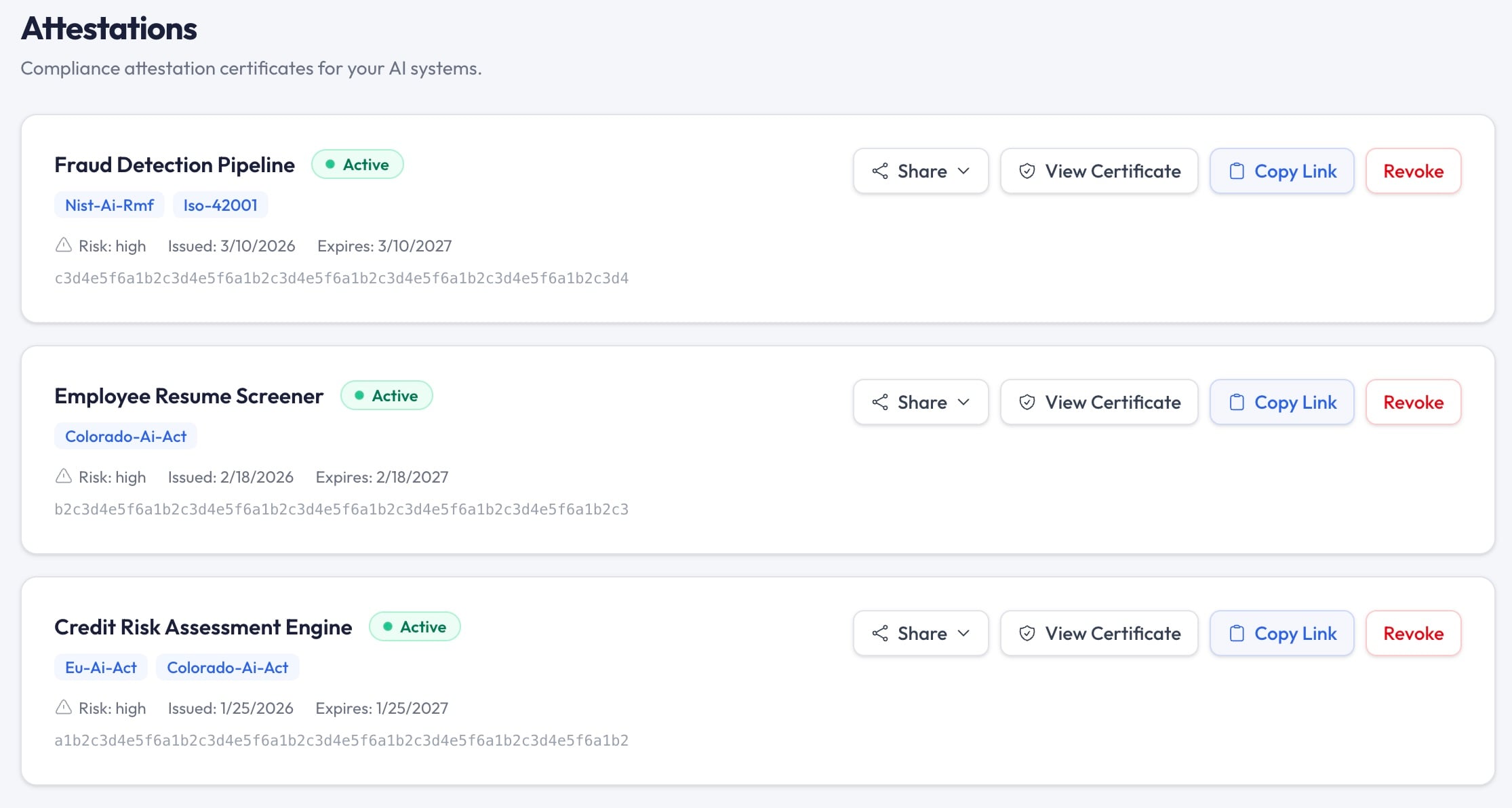This screenshot has height=808, width=1512.
Task: Click shield icon in Fraud Detection View Certificate
Action: 1027,171
